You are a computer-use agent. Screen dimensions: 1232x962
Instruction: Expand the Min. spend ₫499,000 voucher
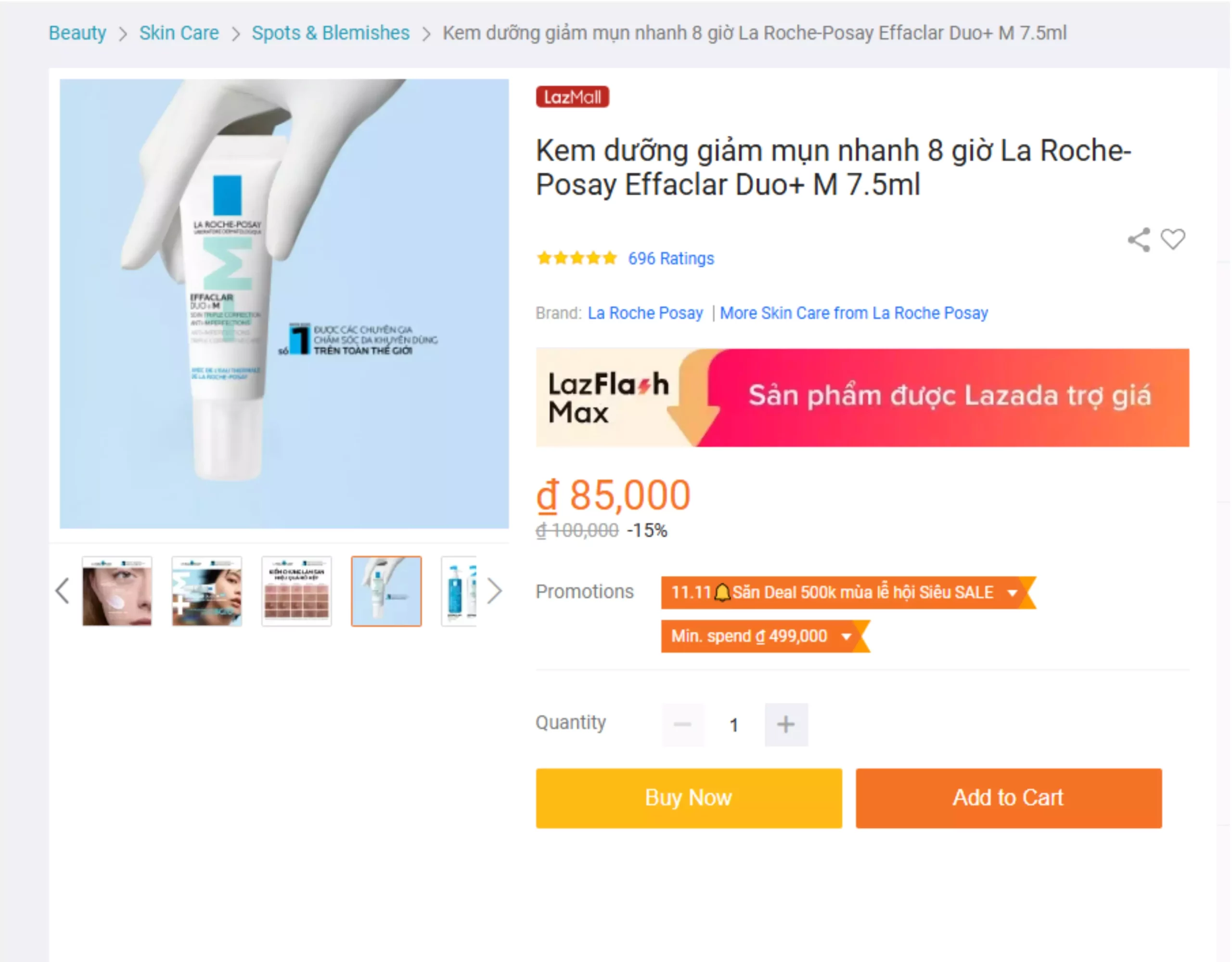pos(765,636)
